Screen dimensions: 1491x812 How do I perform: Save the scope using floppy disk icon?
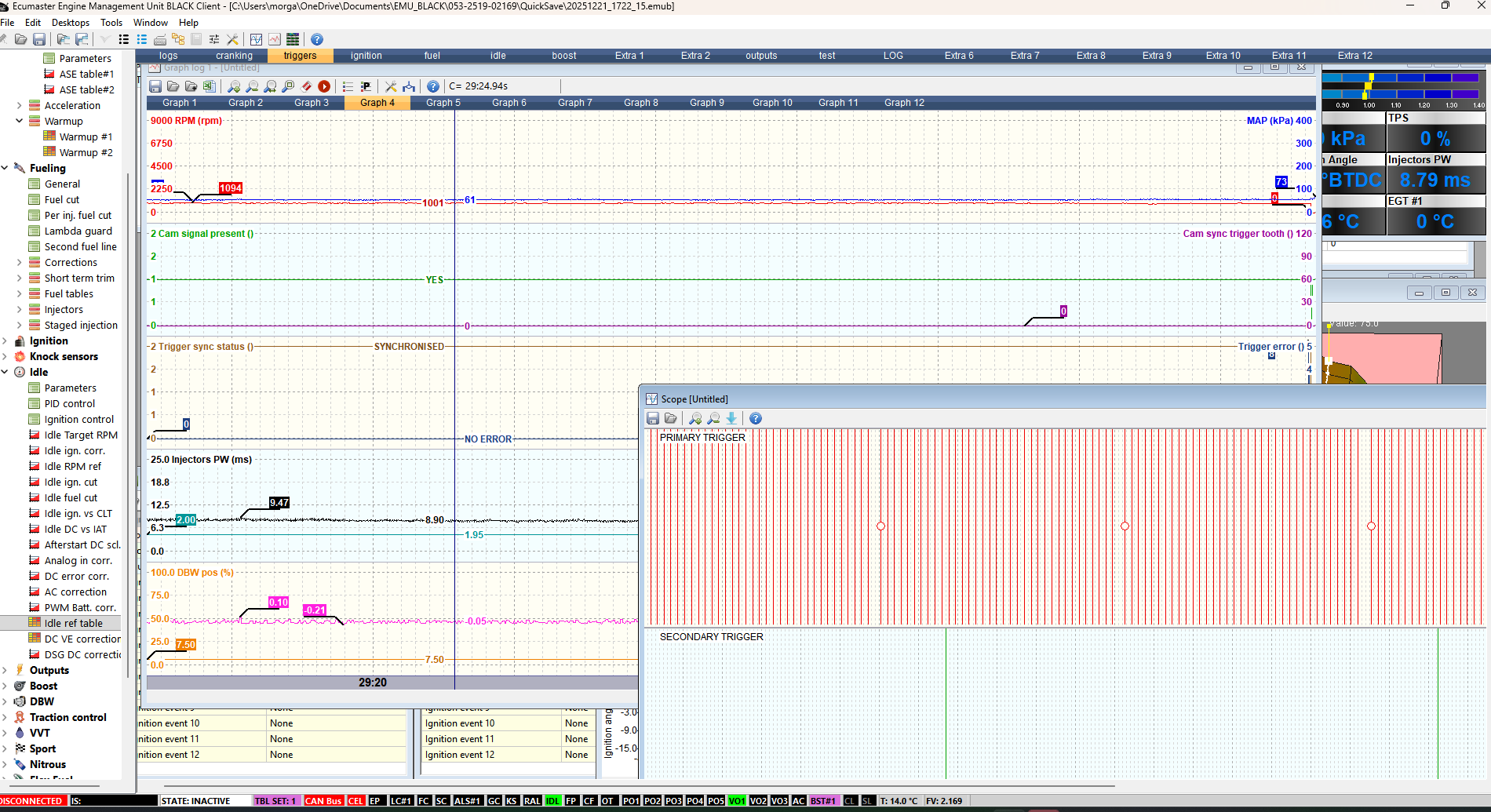click(x=652, y=419)
